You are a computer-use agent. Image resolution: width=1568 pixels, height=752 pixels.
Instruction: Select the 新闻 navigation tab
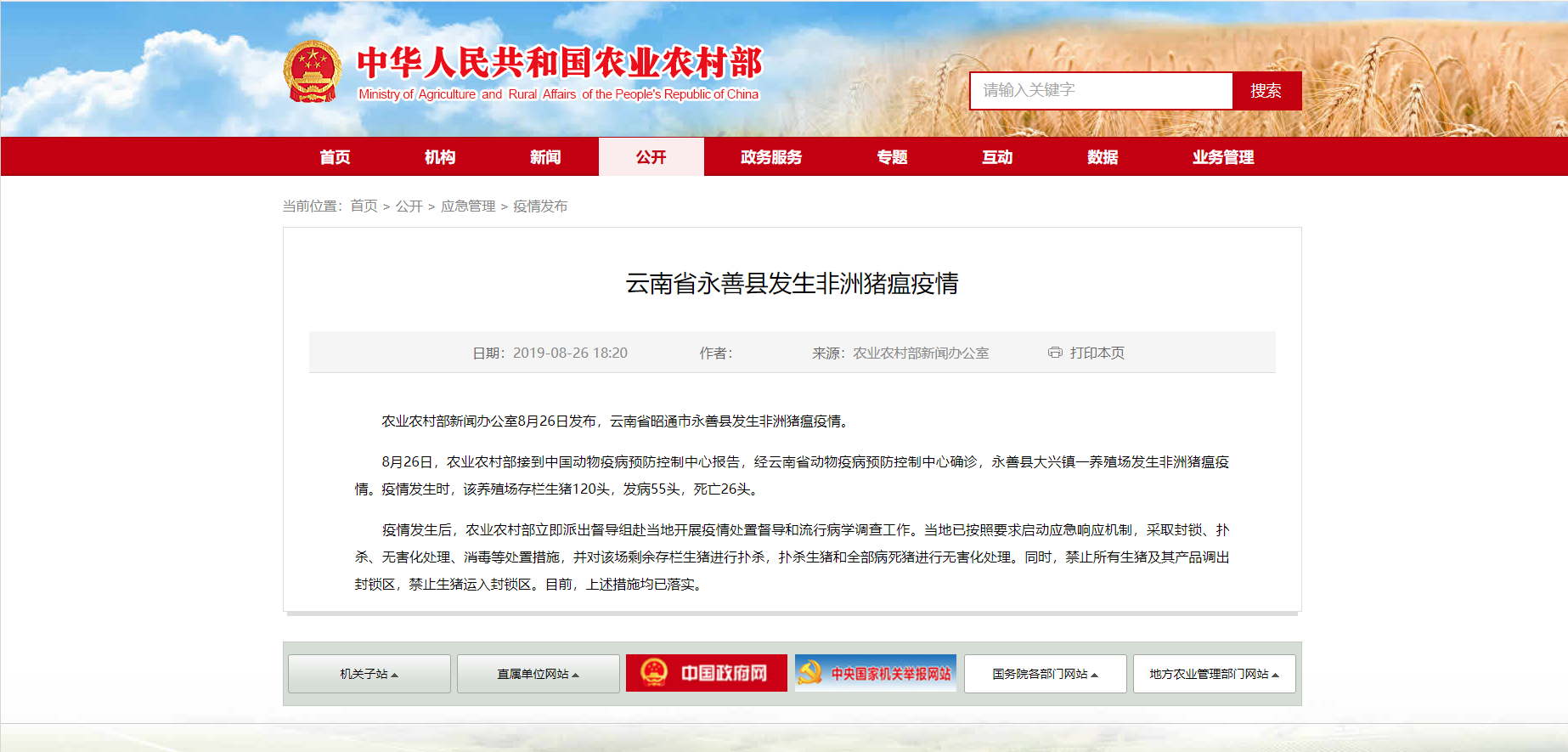[x=545, y=157]
